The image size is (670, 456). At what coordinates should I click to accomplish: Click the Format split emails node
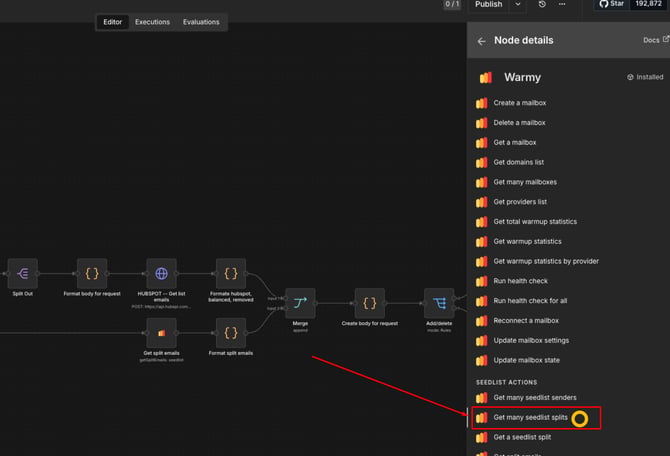tap(231, 333)
